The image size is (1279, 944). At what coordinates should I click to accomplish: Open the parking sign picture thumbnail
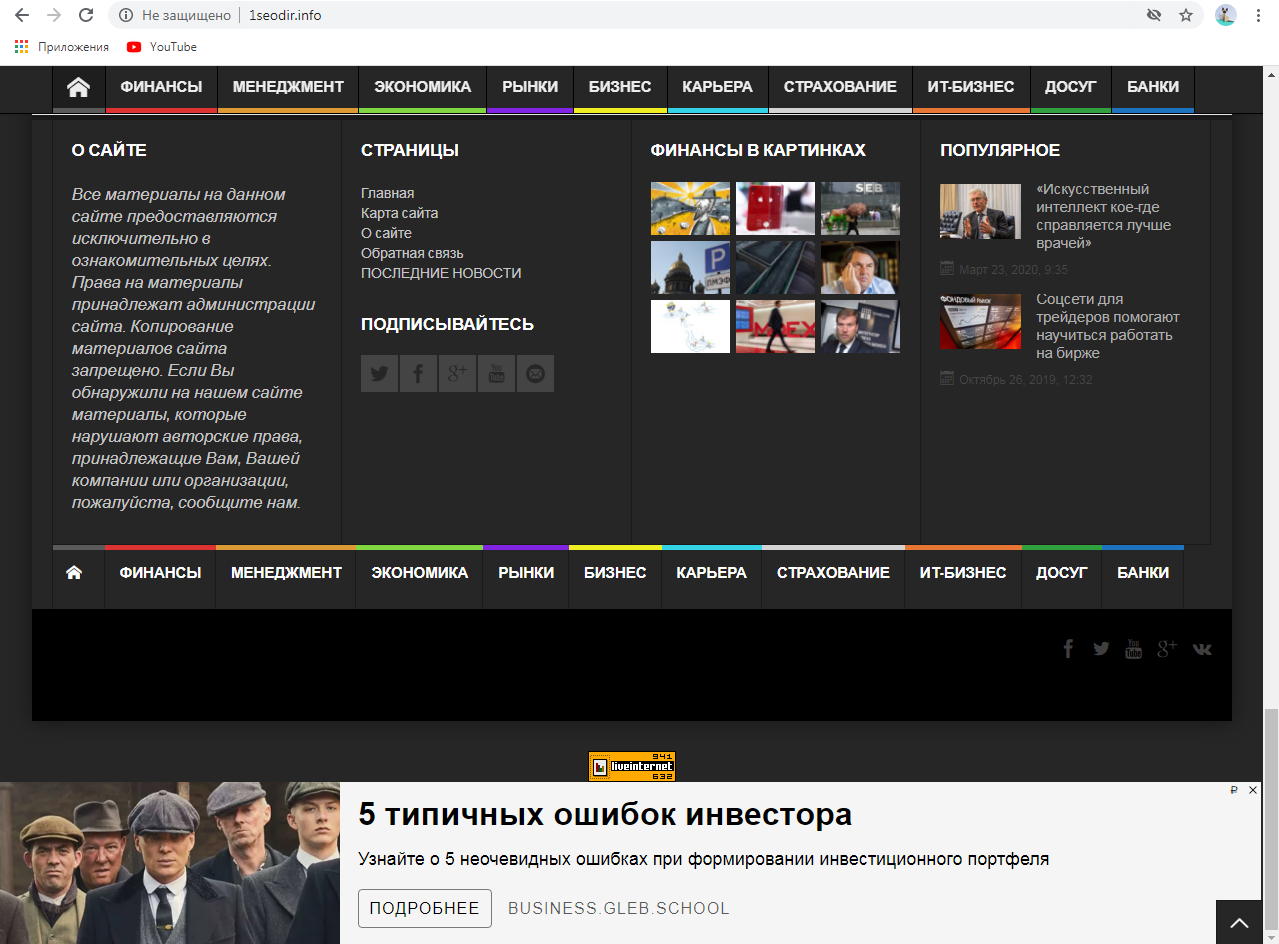(x=690, y=267)
